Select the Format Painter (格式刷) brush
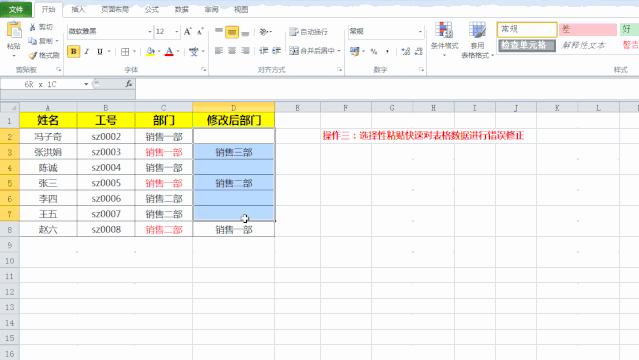 [33, 55]
